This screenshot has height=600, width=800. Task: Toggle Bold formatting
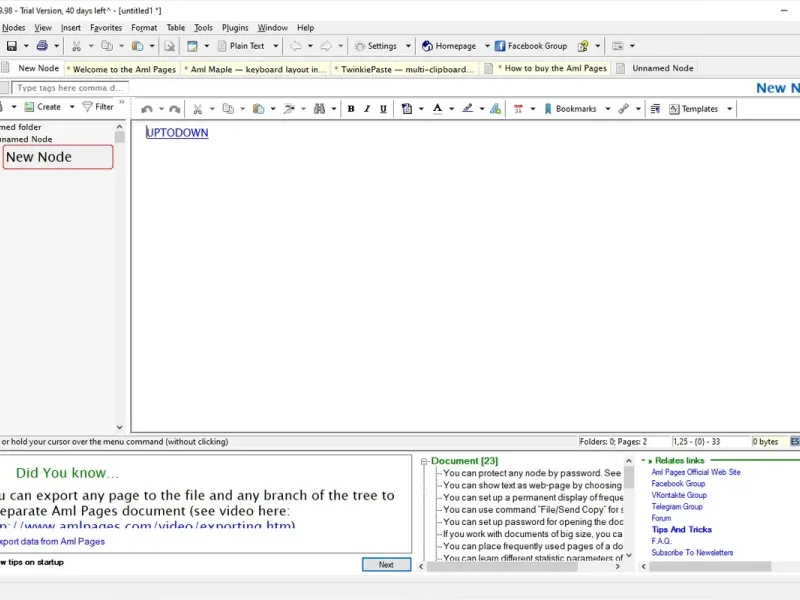351,108
